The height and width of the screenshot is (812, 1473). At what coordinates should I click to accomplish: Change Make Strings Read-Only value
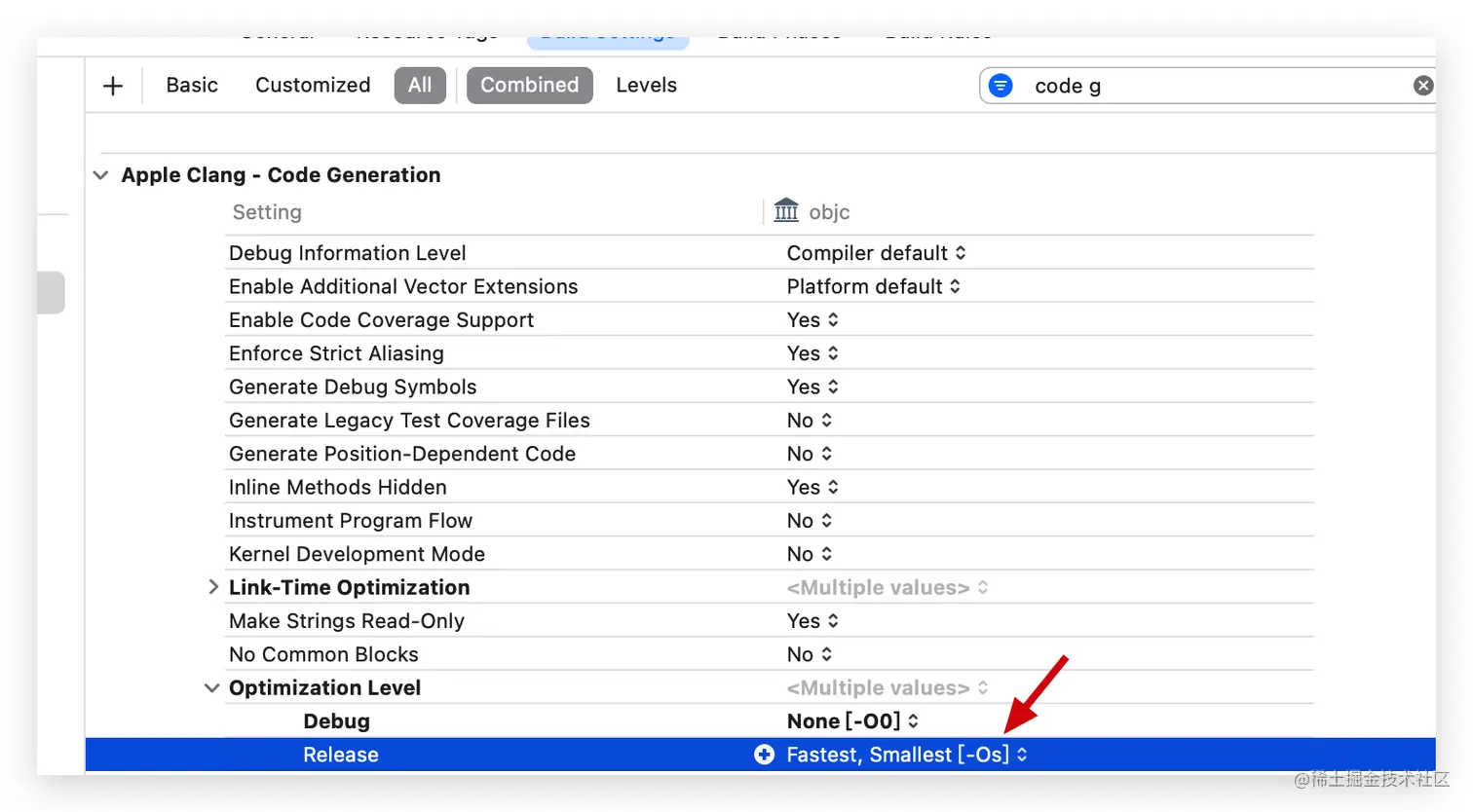812,621
